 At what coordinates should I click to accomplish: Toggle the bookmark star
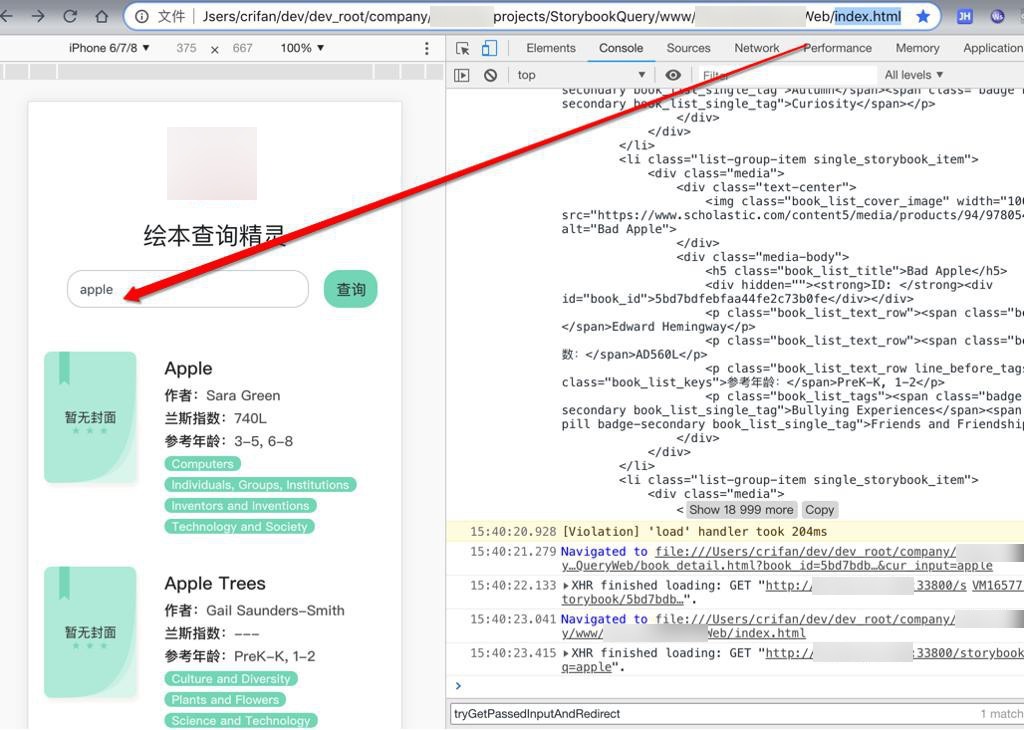(923, 16)
